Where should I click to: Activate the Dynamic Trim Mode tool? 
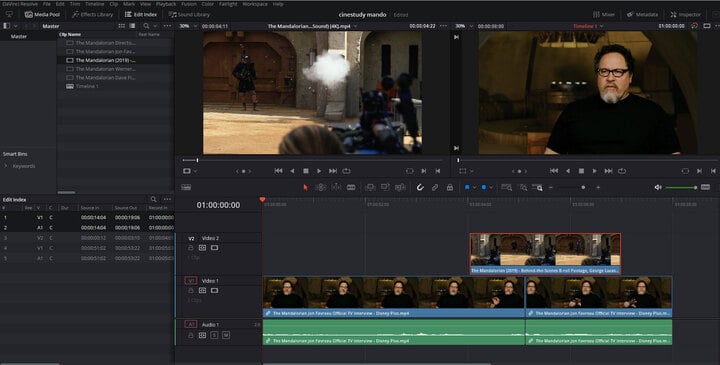pos(336,187)
